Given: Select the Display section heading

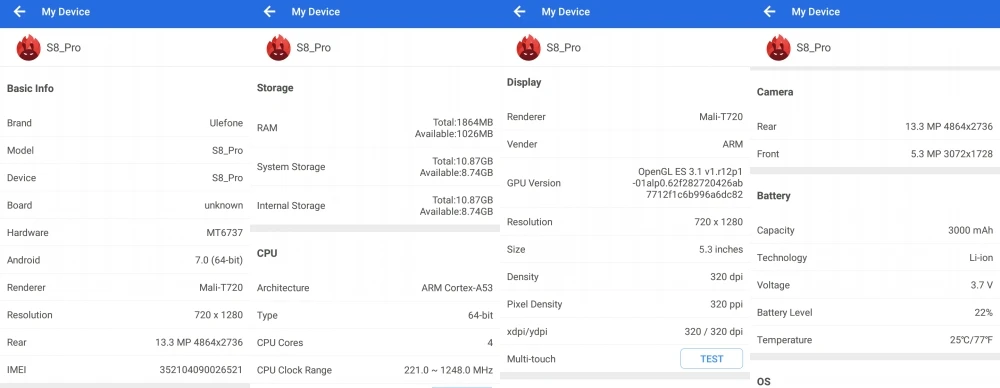Looking at the screenshot, I should pyautogui.click(x=524, y=82).
